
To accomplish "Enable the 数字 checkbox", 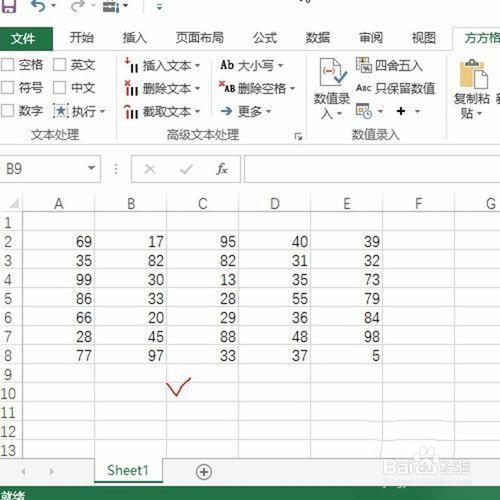I will [x=8, y=111].
